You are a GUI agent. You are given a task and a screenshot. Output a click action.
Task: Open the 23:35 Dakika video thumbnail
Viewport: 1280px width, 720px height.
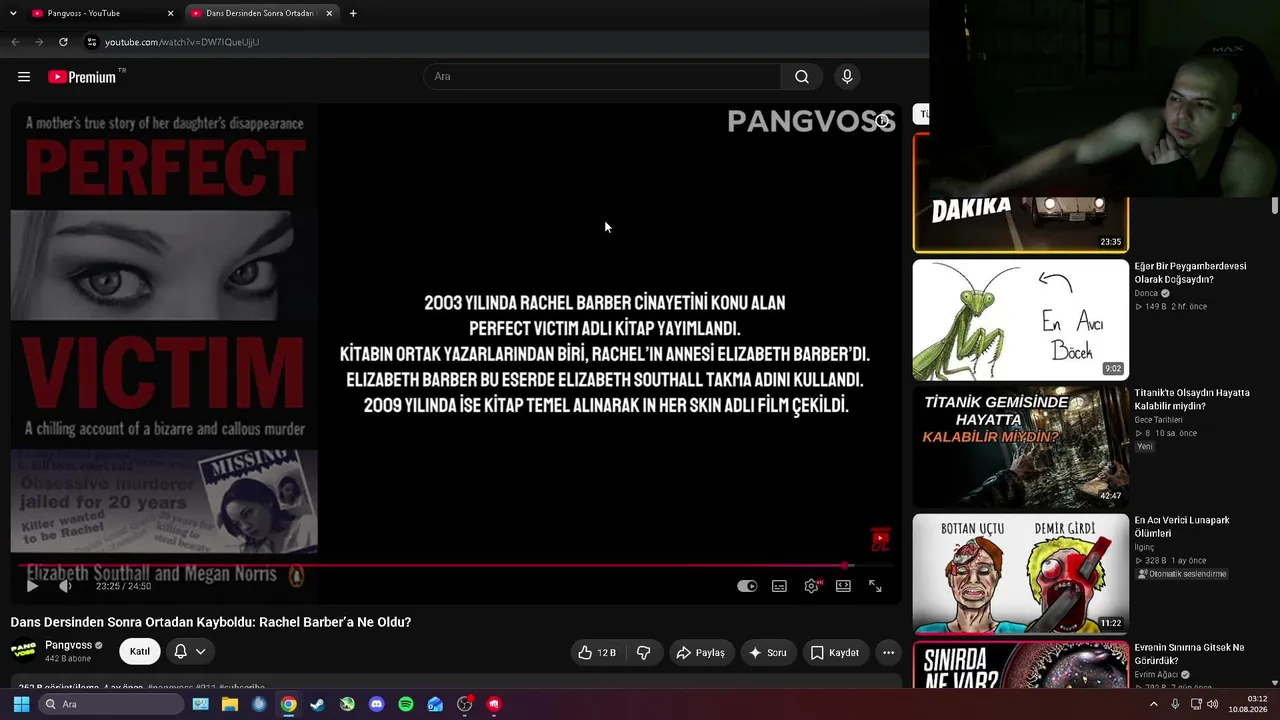point(1021,224)
